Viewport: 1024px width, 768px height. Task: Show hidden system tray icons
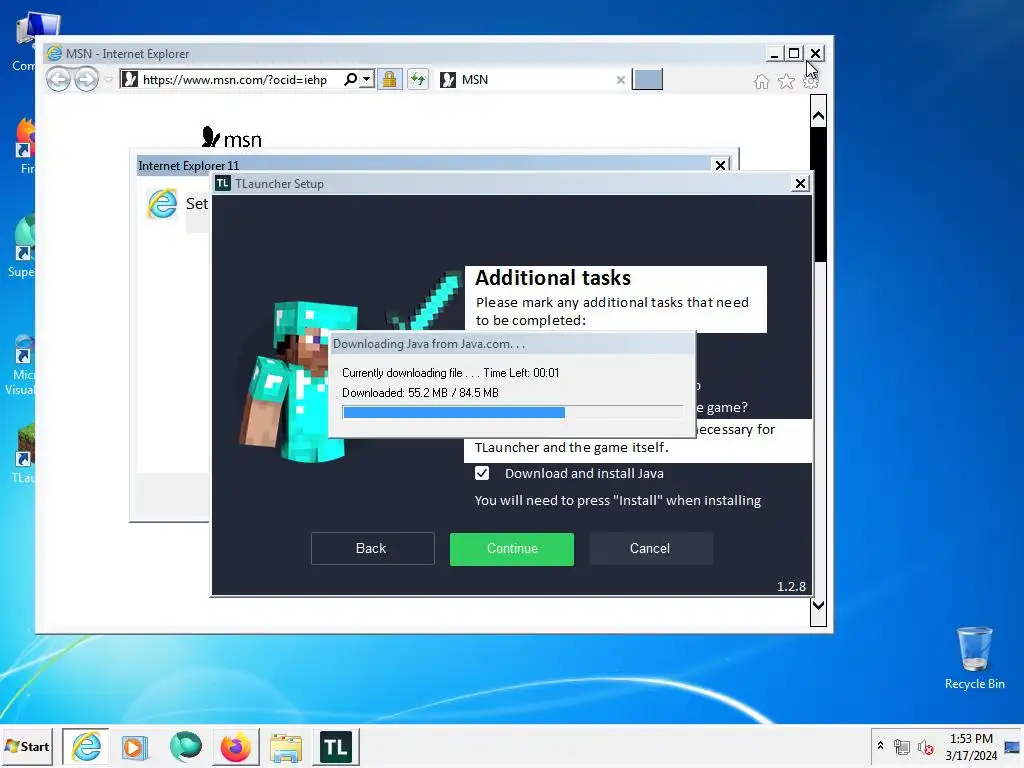click(880, 746)
